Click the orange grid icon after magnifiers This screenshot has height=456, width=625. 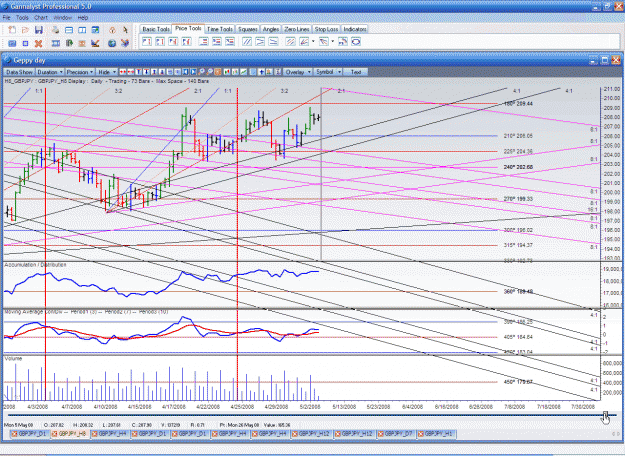(218, 72)
